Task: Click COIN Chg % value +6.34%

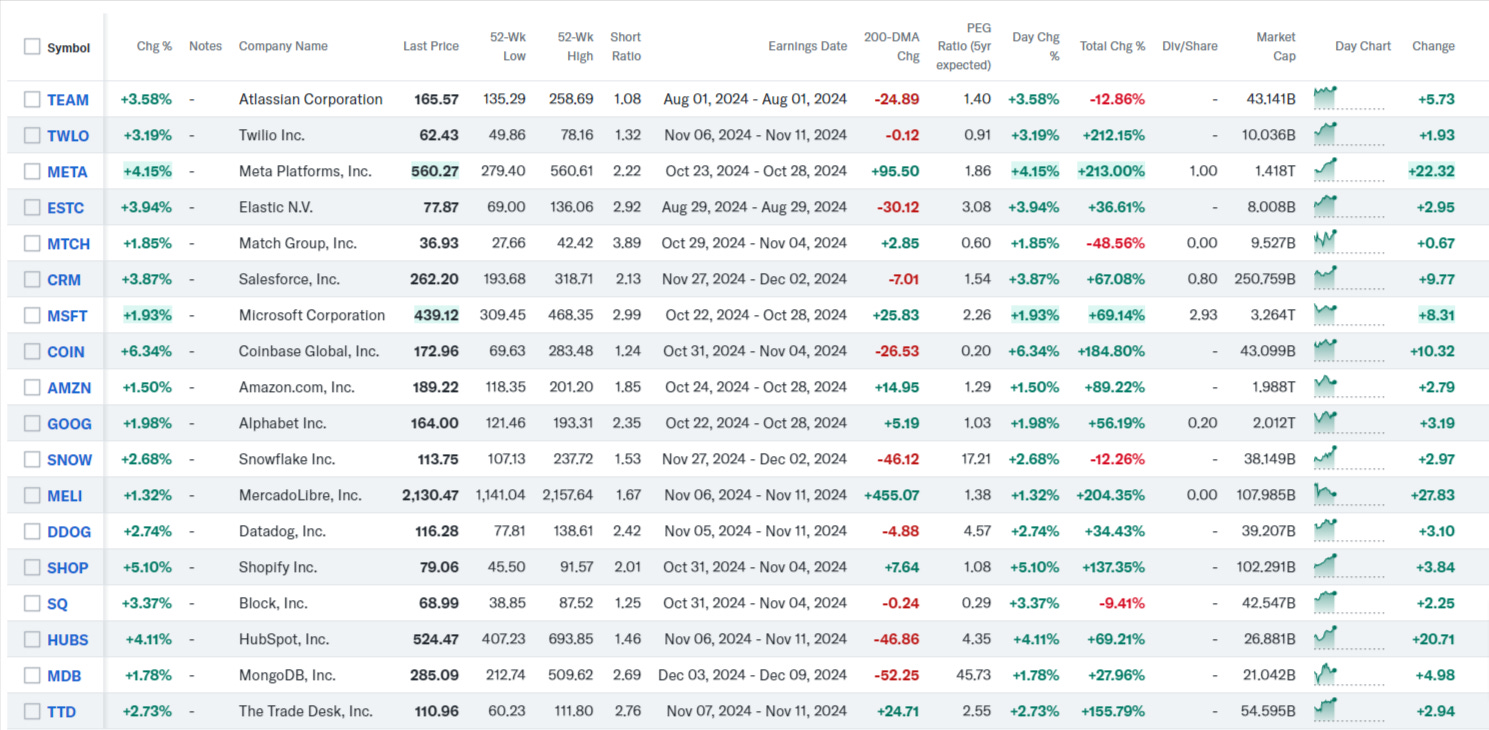Action: (x=146, y=351)
